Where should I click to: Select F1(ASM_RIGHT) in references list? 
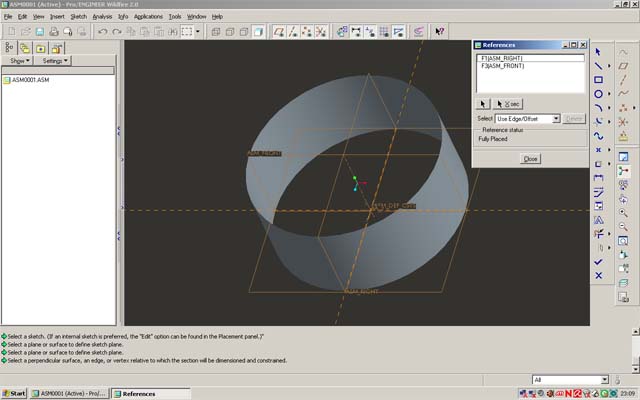coord(503,58)
